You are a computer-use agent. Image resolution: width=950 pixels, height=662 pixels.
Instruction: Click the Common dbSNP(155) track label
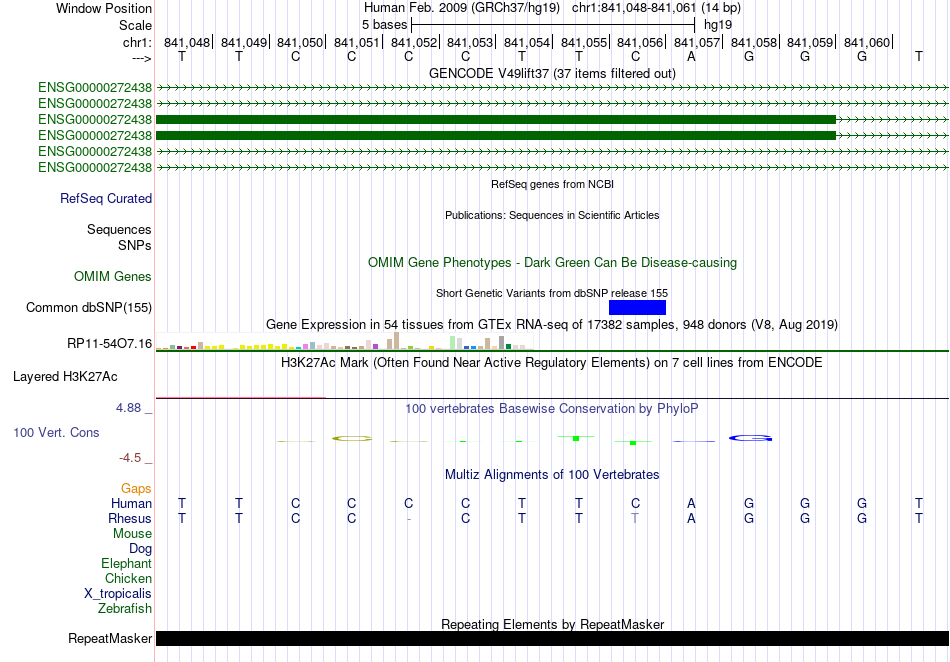(89, 308)
